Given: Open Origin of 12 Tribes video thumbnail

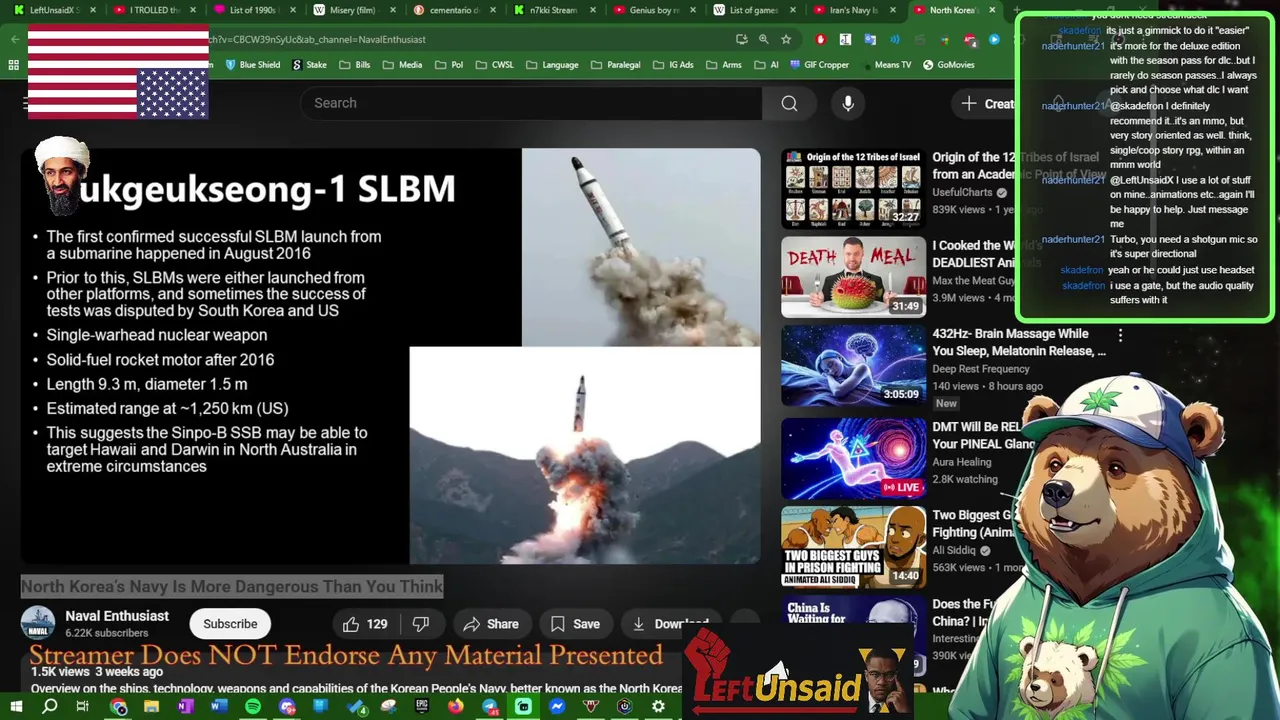Looking at the screenshot, I should coord(853,188).
